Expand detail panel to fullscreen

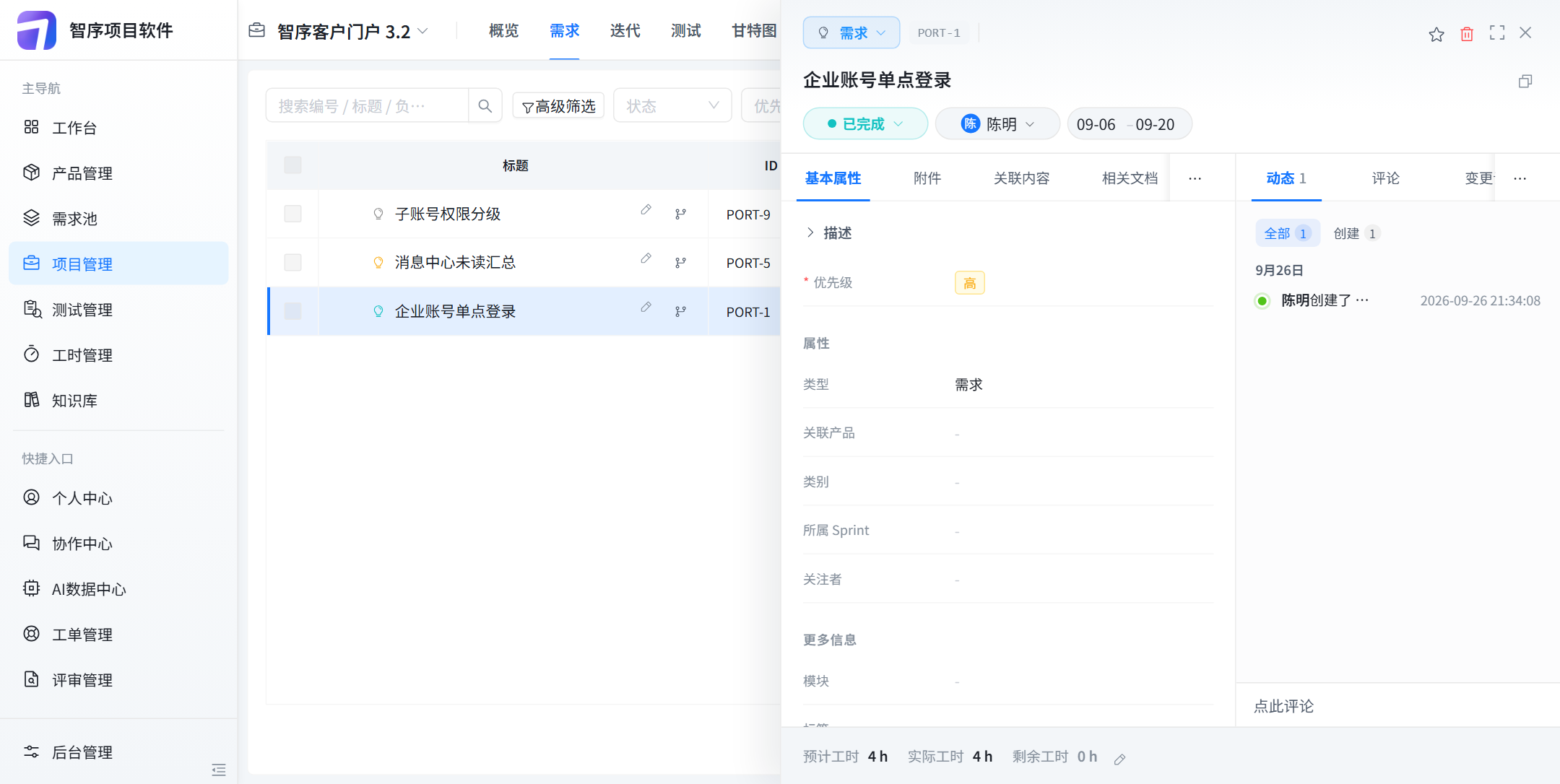(1497, 32)
